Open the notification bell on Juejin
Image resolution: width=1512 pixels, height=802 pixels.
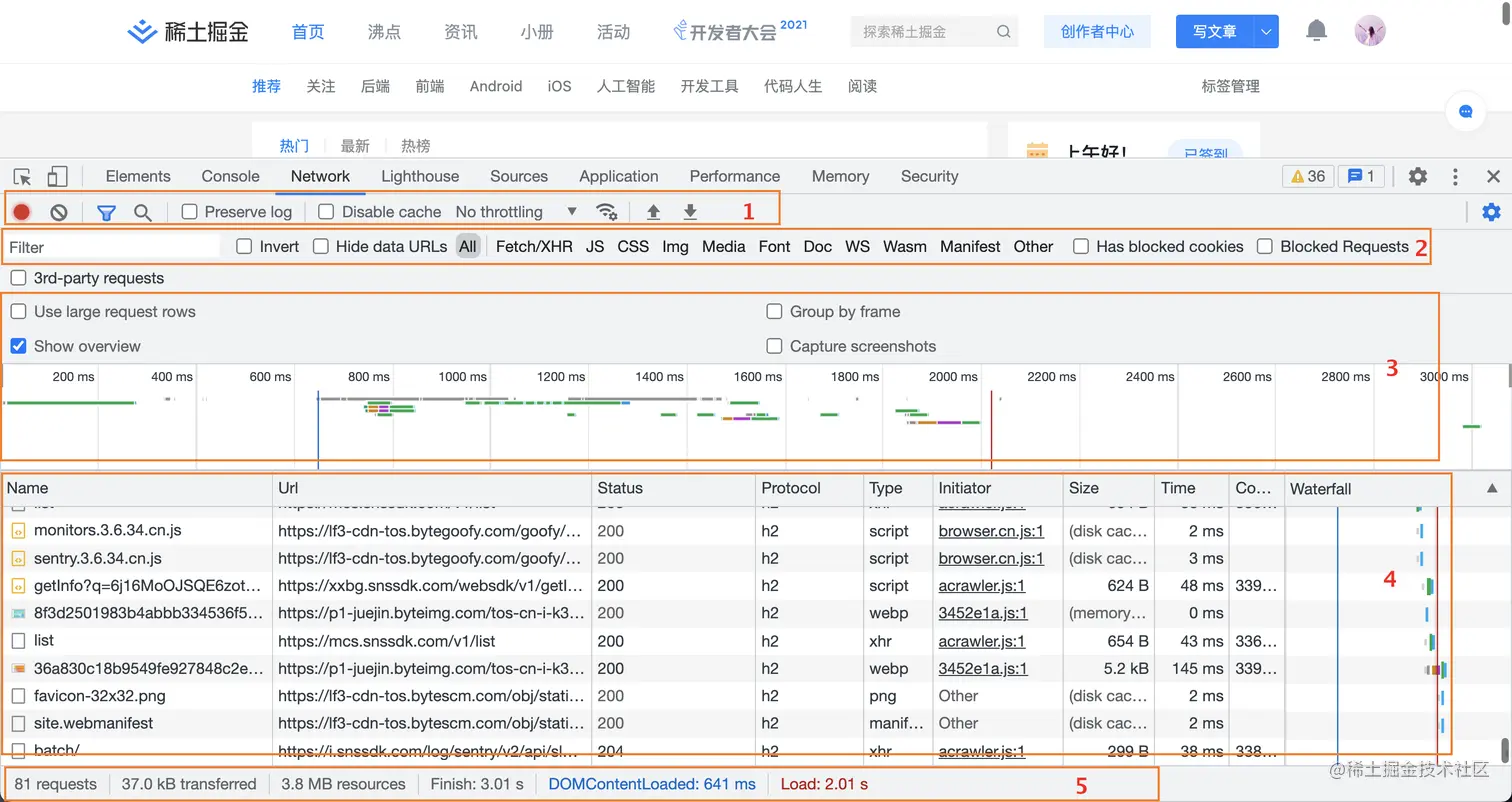click(1317, 31)
